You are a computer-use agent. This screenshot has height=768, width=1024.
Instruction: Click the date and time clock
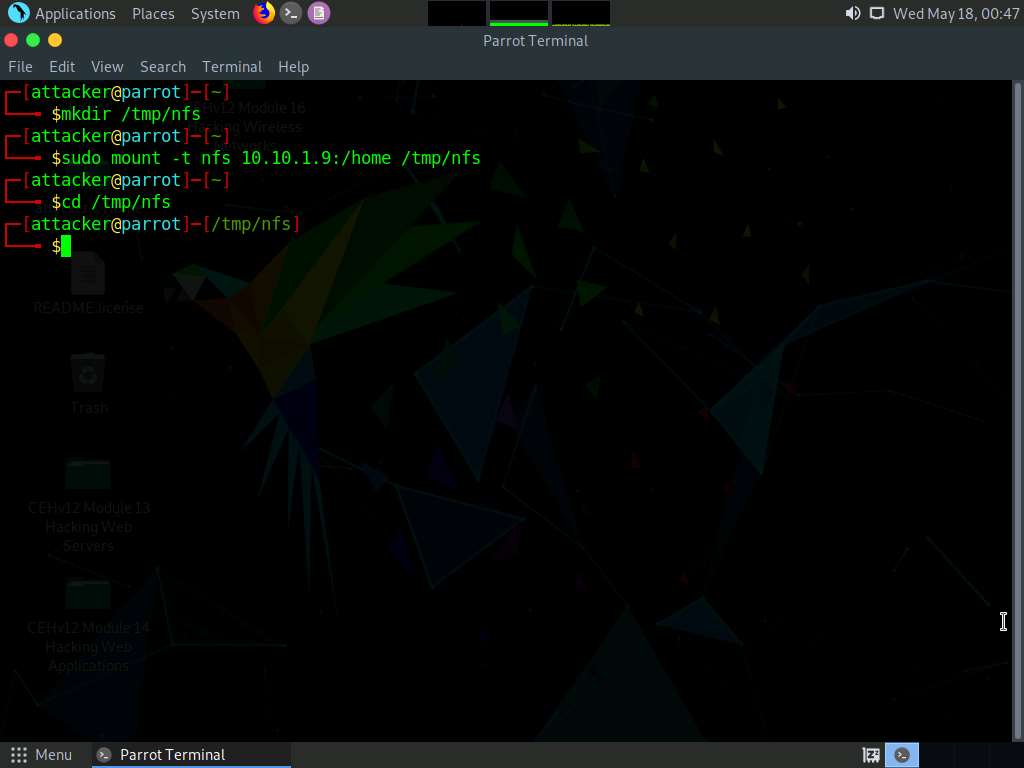(955, 13)
